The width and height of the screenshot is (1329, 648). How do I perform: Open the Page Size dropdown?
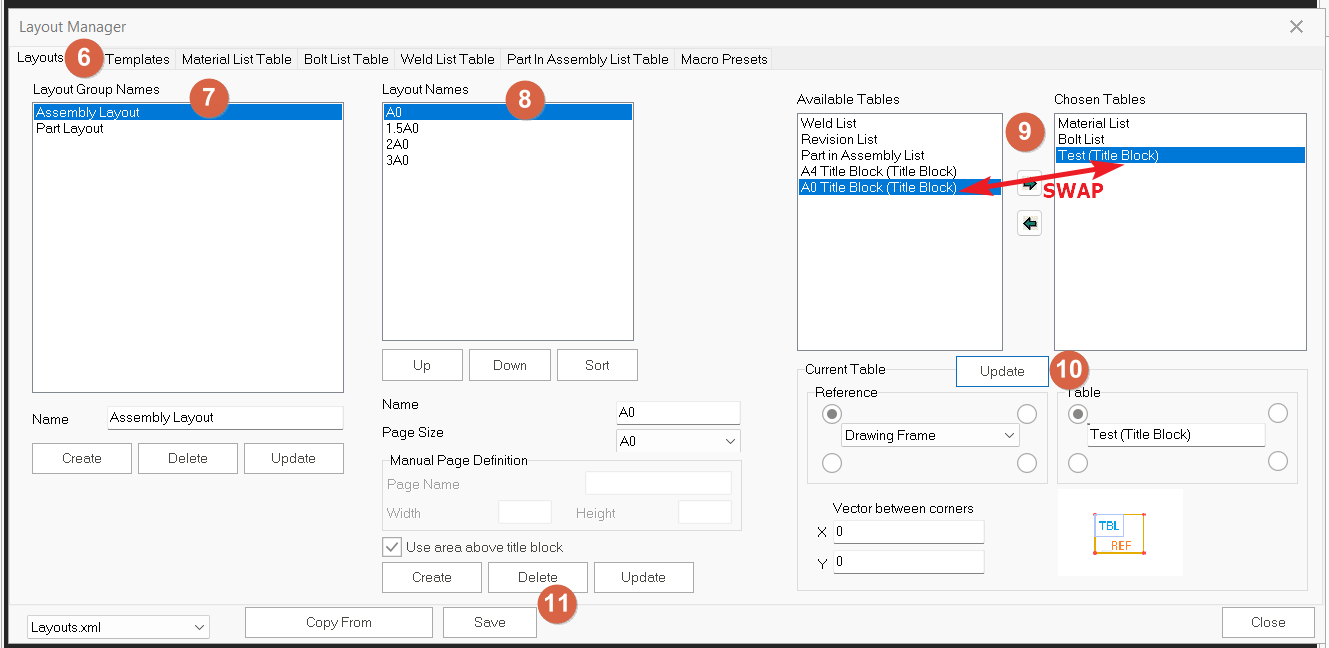679,441
